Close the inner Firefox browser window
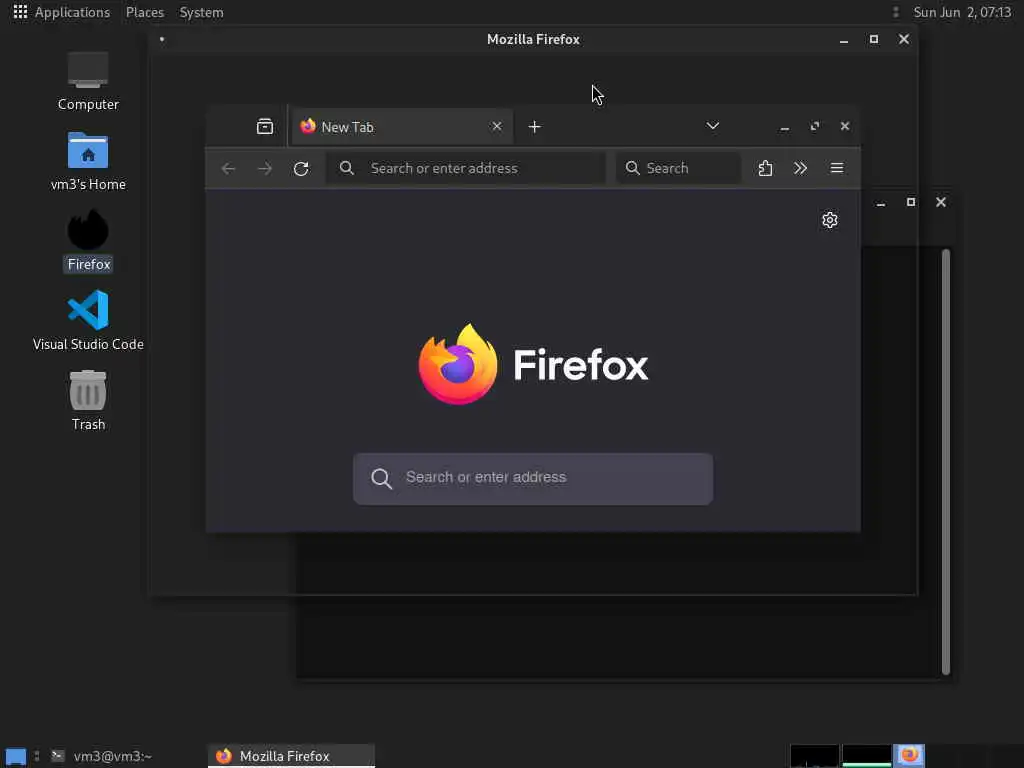 (x=844, y=126)
